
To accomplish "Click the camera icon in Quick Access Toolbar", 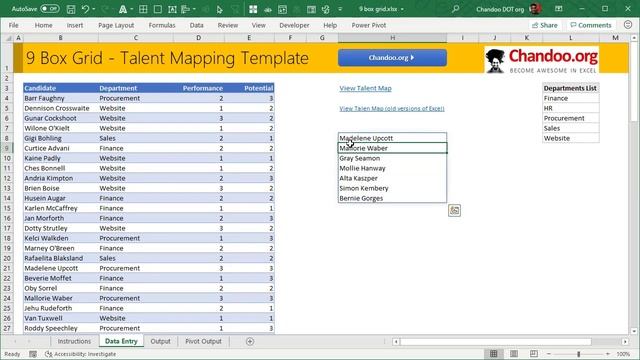I will (x=268, y=9).
